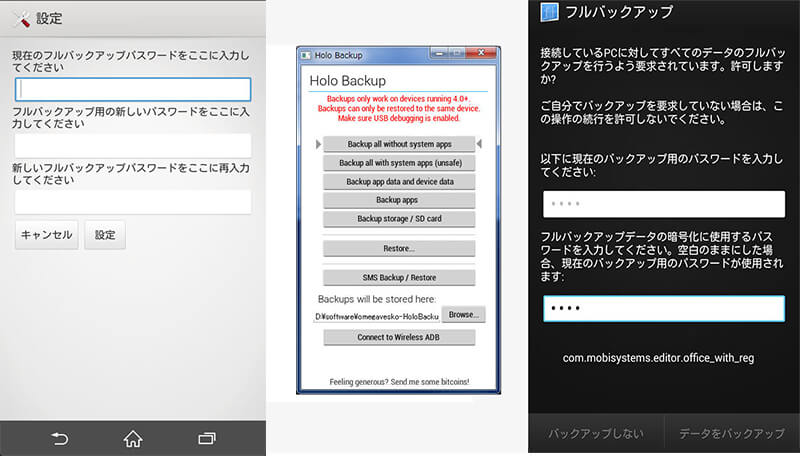Click the backup storage path field
Image resolution: width=800 pixels, height=456 pixels.
tap(377, 316)
